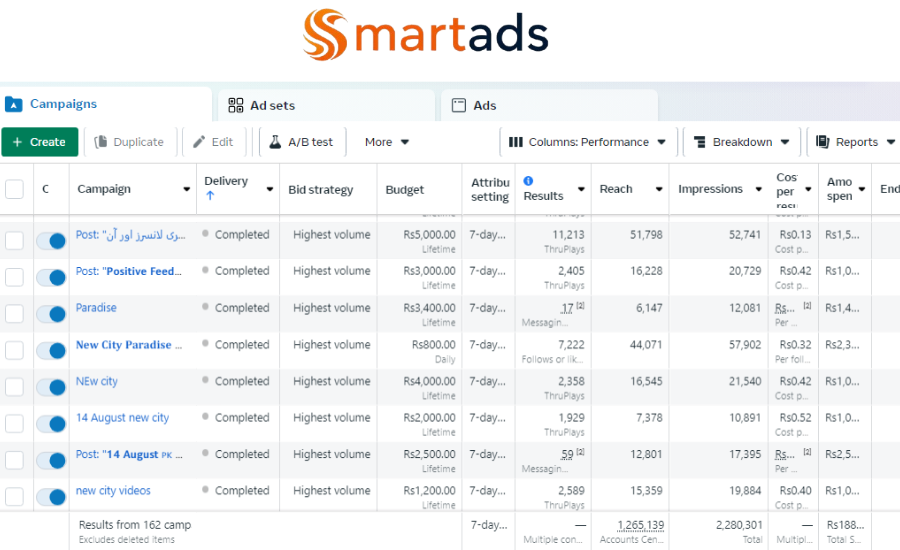Click the Results info icon

pos(529,181)
